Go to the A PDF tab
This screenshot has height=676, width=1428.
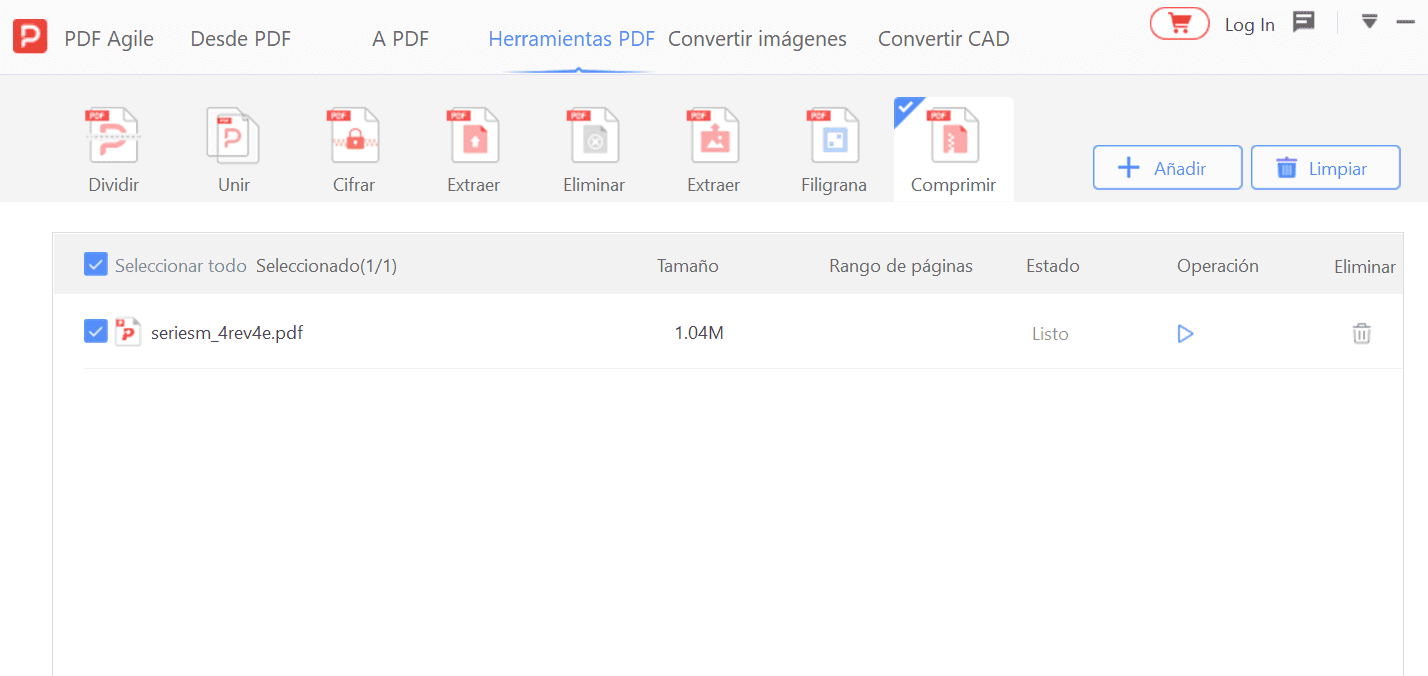pos(400,38)
